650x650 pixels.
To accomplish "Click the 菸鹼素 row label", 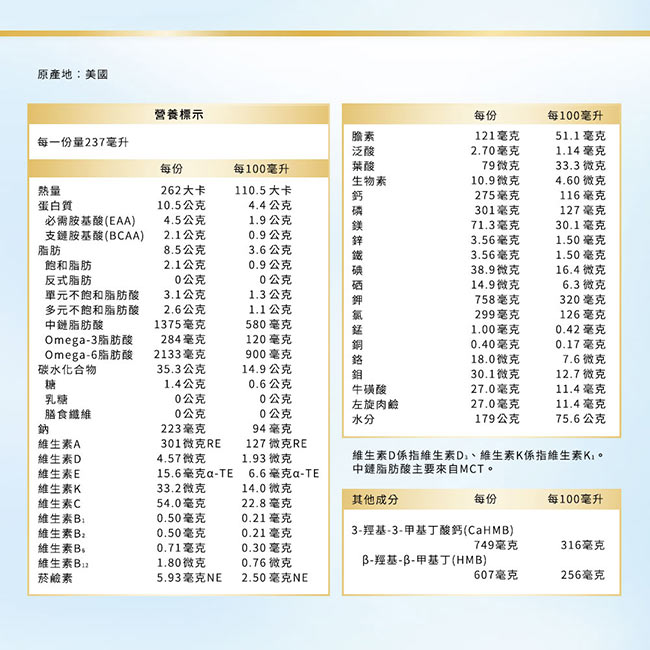I will [56, 578].
